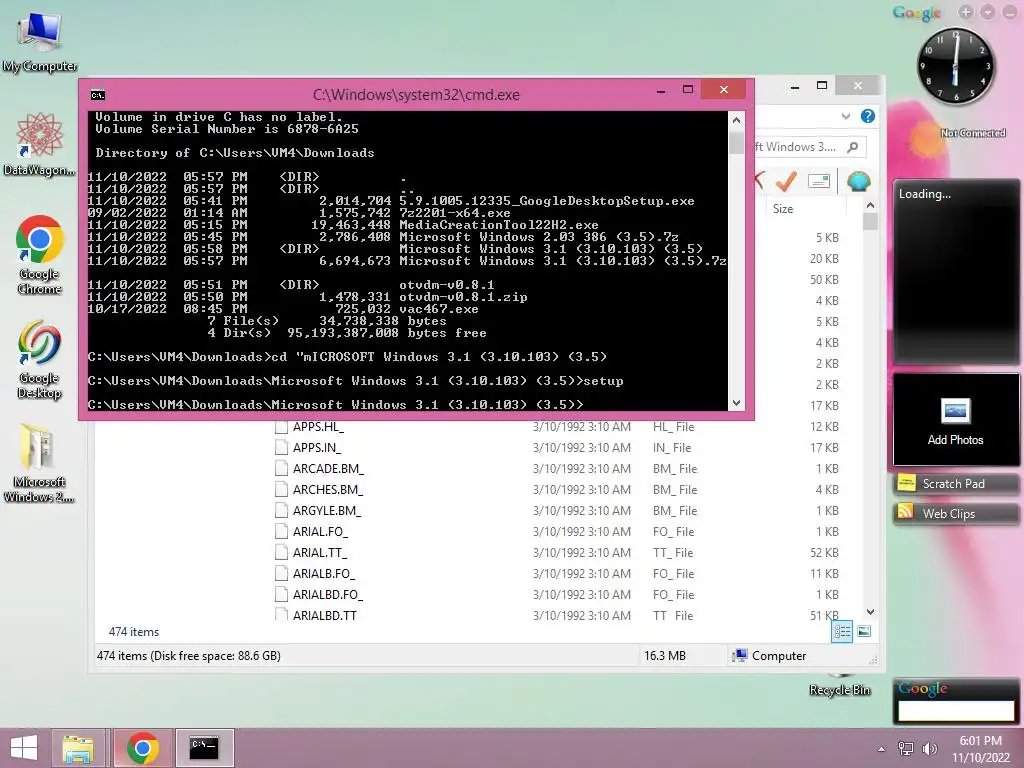Click the 474 items count text
The image size is (1024, 768).
(133, 632)
